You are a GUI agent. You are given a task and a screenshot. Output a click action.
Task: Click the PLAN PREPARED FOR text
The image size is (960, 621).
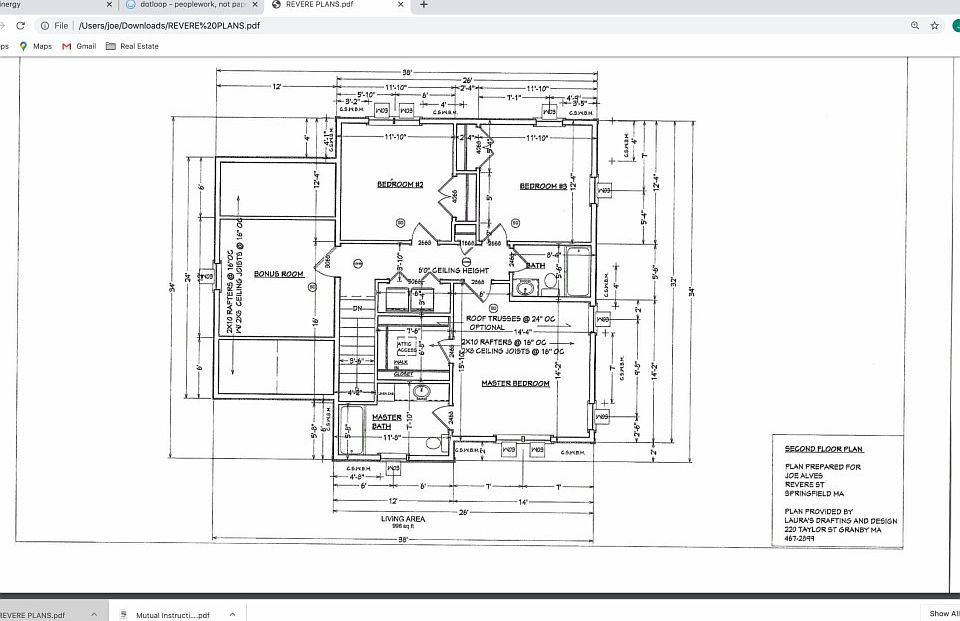[x=823, y=467]
